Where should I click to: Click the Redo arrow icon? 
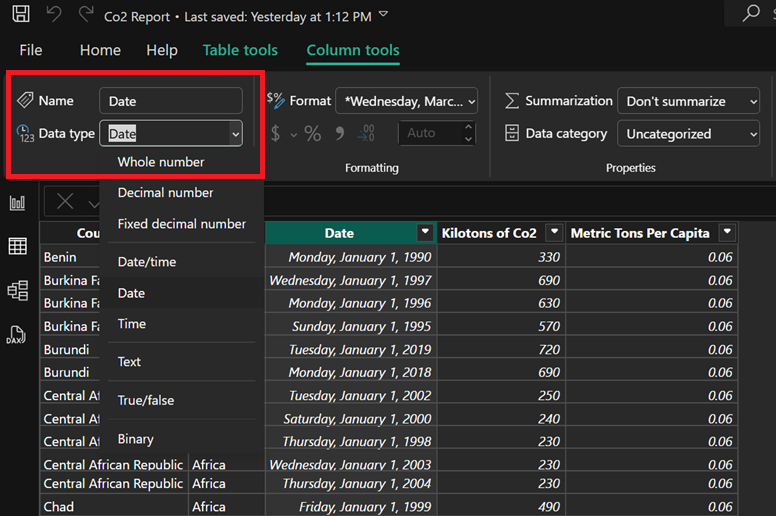(86, 14)
